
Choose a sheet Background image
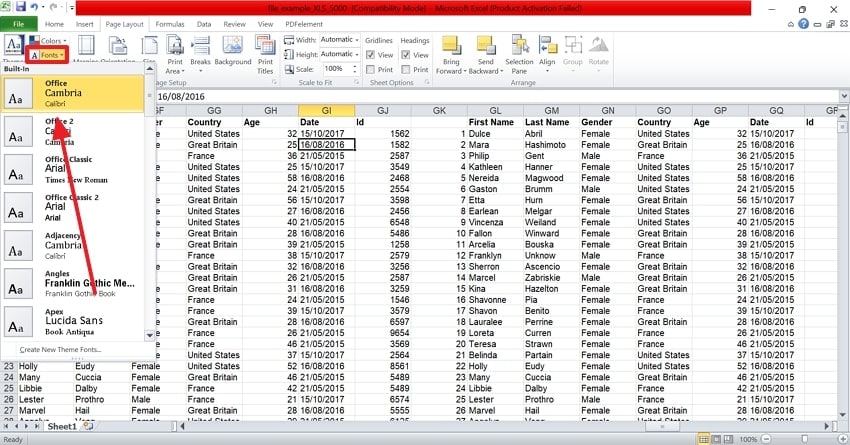233,51
